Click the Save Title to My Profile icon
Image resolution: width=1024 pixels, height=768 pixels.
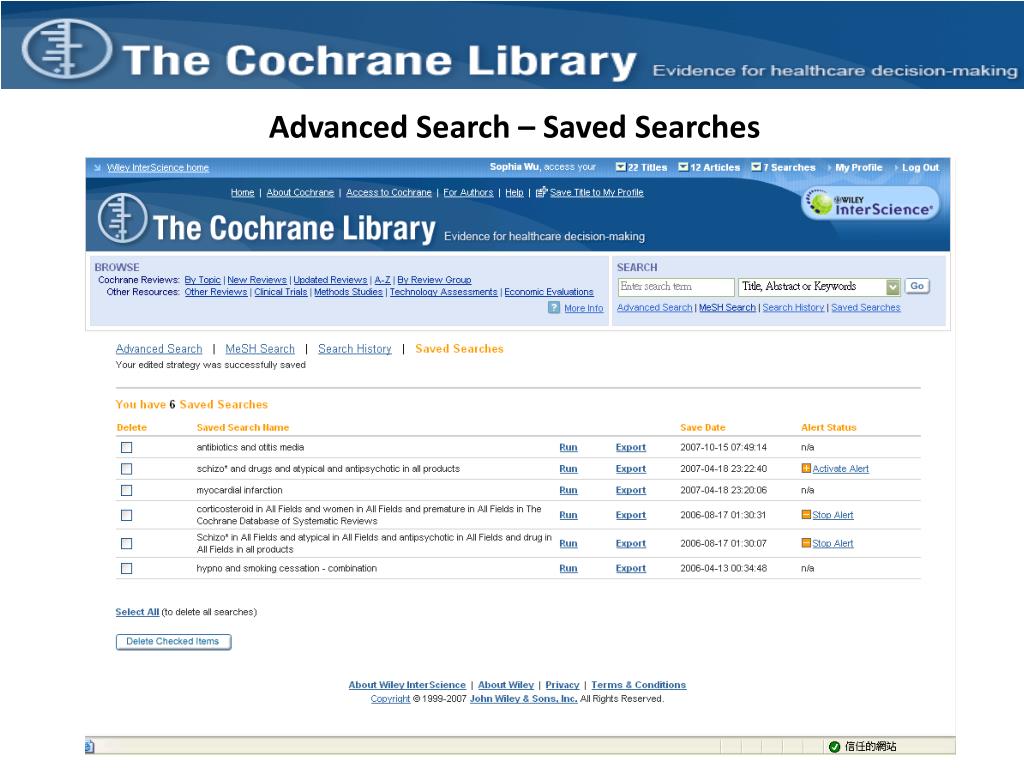[541, 192]
